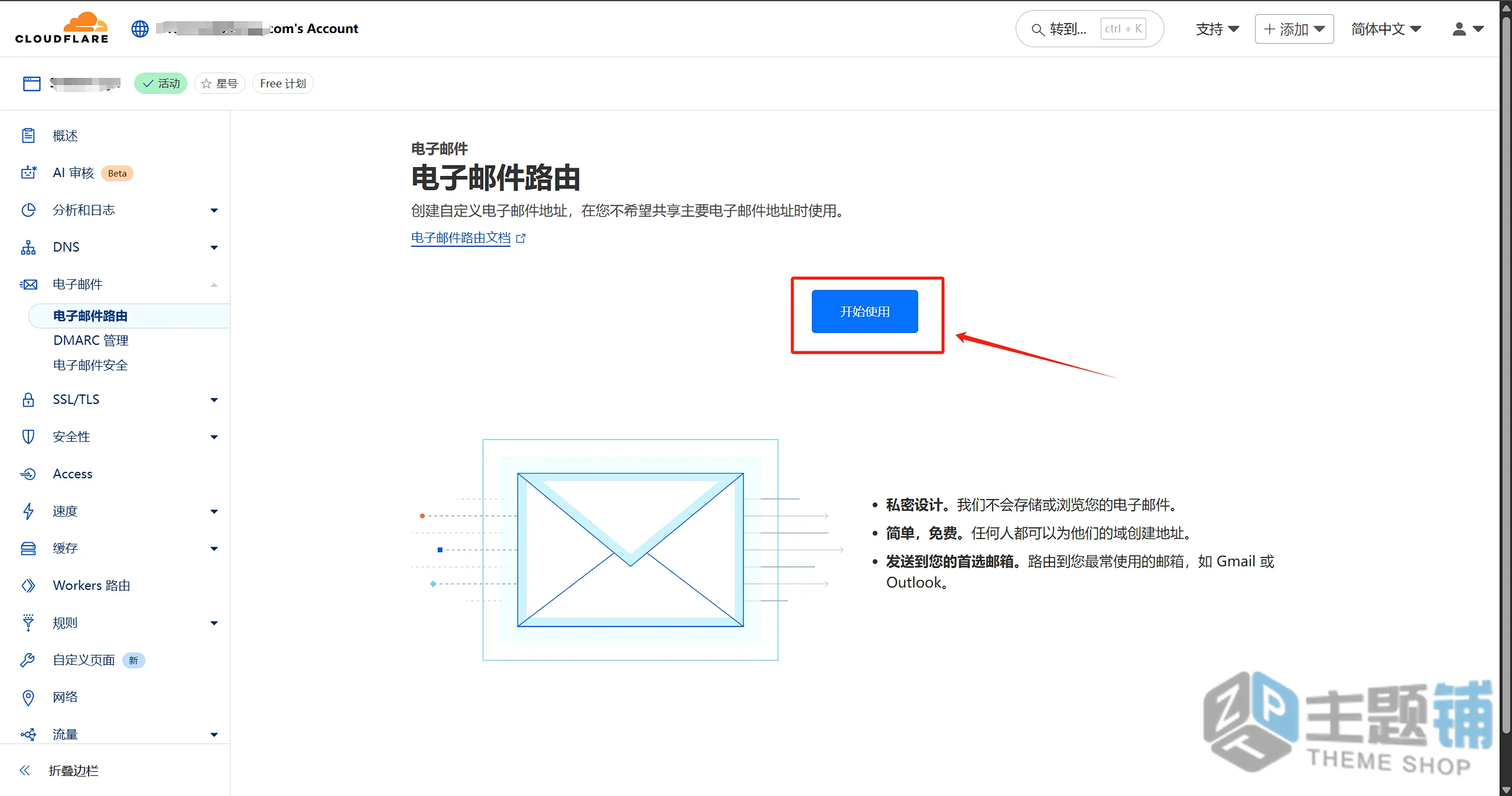Open the 添加 dropdown button
Image resolution: width=1512 pixels, height=796 pixels.
point(1294,29)
